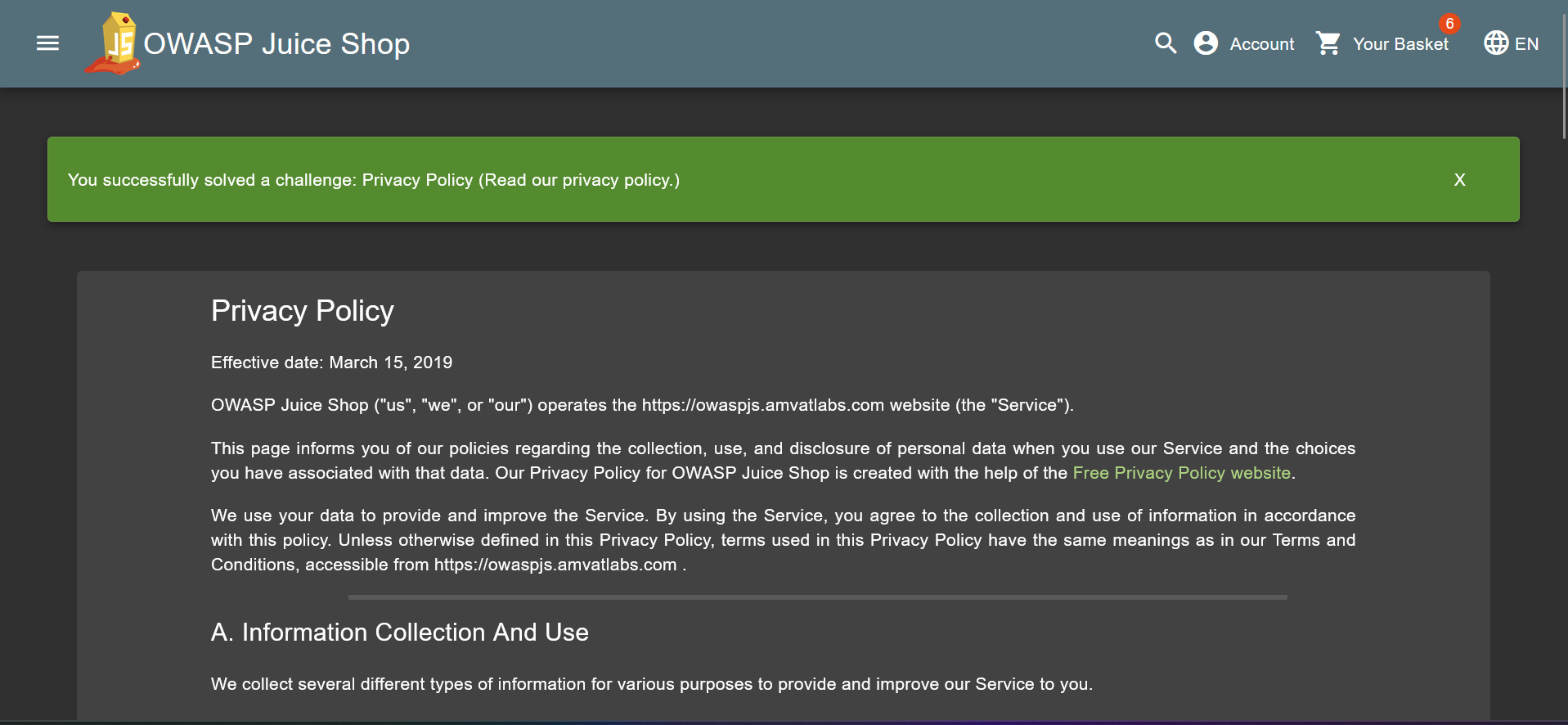
Task: Open search with the magnifier icon
Action: point(1166,43)
